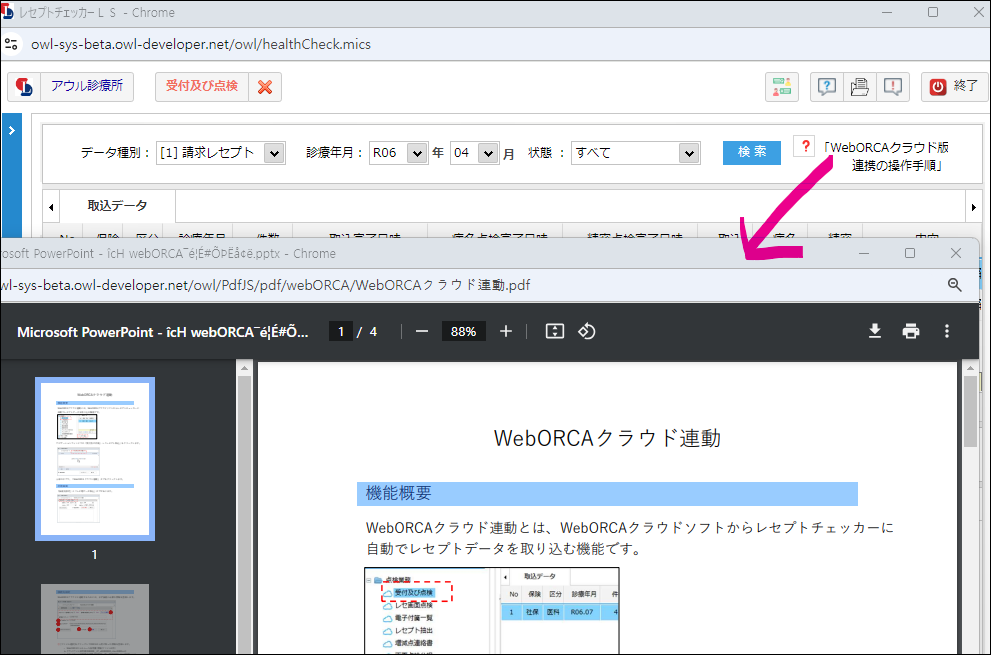Viewport: 991px width, 655px height.
Task: Open the help question-mark speech bubble icon
Action: pos(827,87)
